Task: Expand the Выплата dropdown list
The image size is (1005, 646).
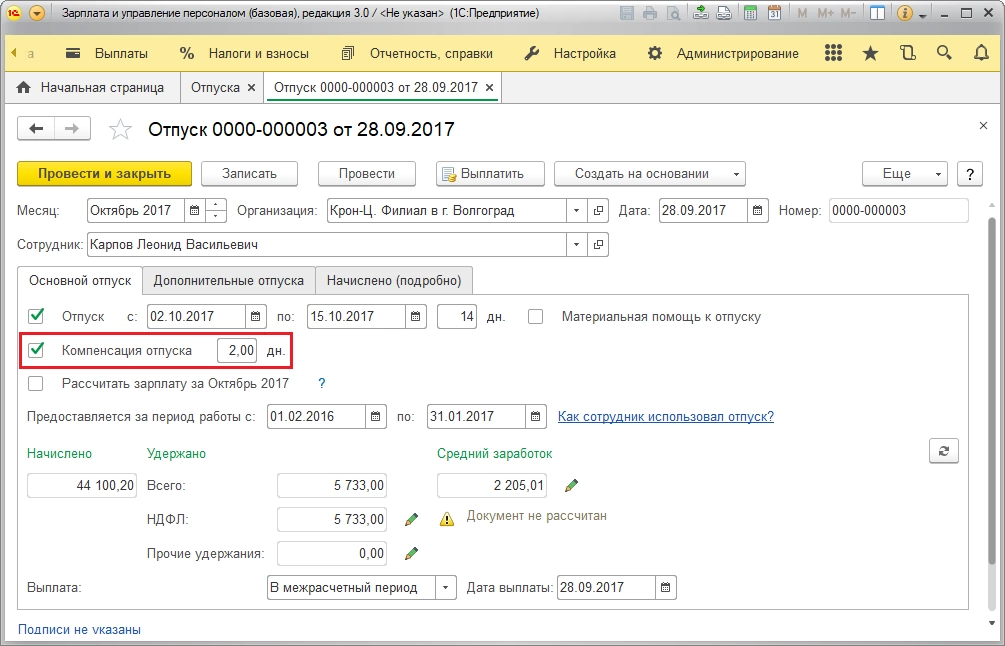Action: point(446,588)
